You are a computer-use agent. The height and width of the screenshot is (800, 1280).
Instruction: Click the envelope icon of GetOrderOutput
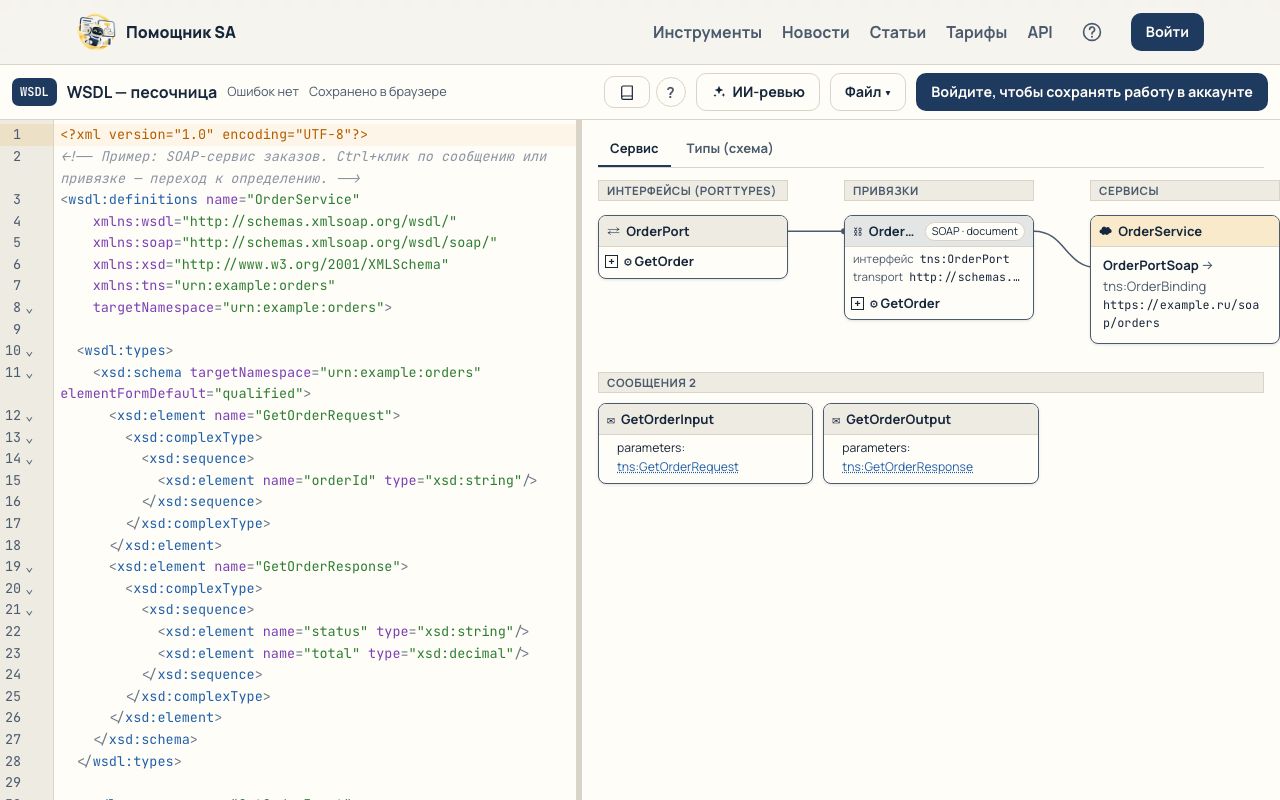pyautogui.click(x=836, y=420)
